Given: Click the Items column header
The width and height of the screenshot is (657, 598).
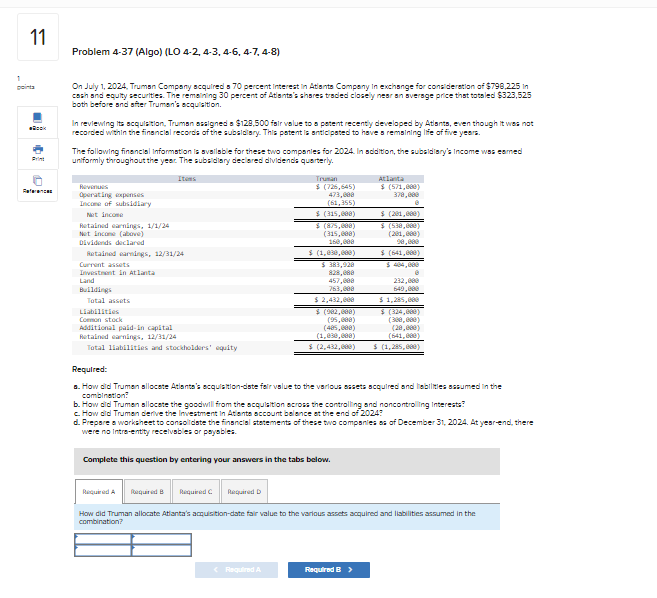Looking at the screenshot, I should coord(186,179).
